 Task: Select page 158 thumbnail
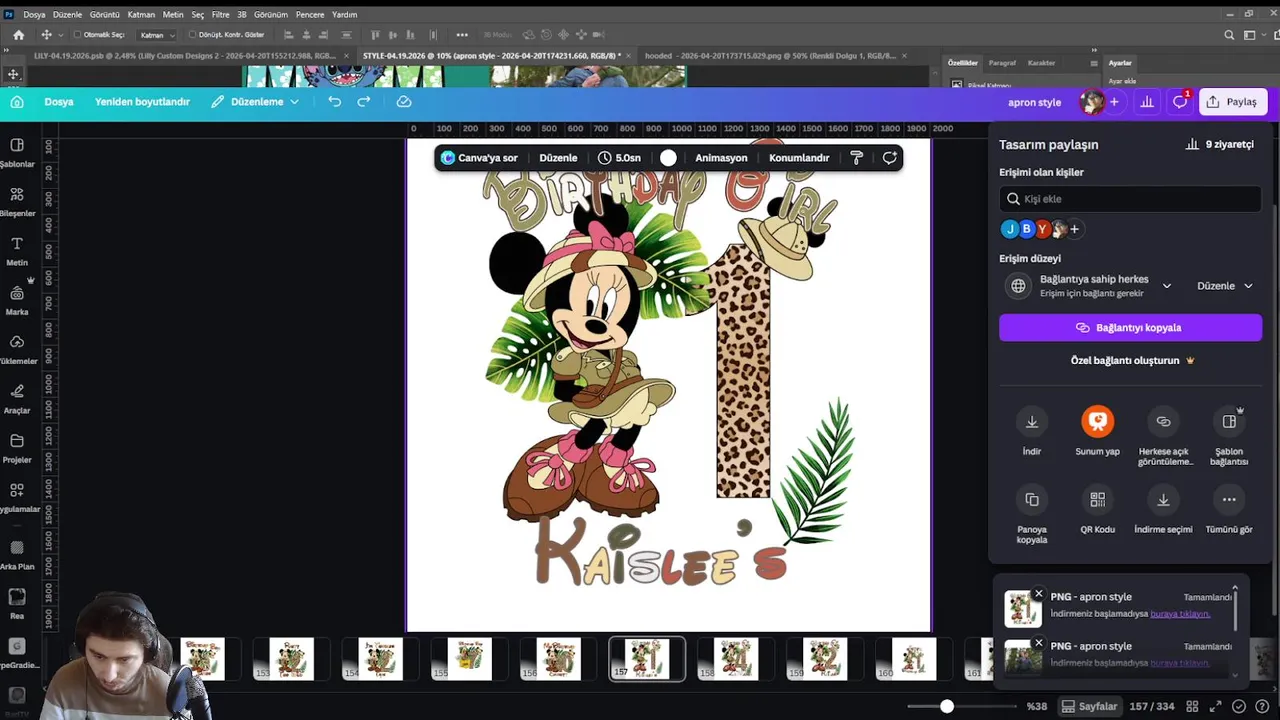[x=734, y=660]
